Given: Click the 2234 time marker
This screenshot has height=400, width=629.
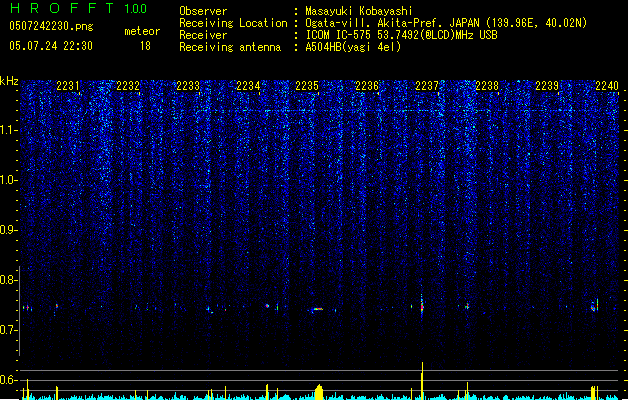Looking at the screenshot, I should tap(248, 86).
